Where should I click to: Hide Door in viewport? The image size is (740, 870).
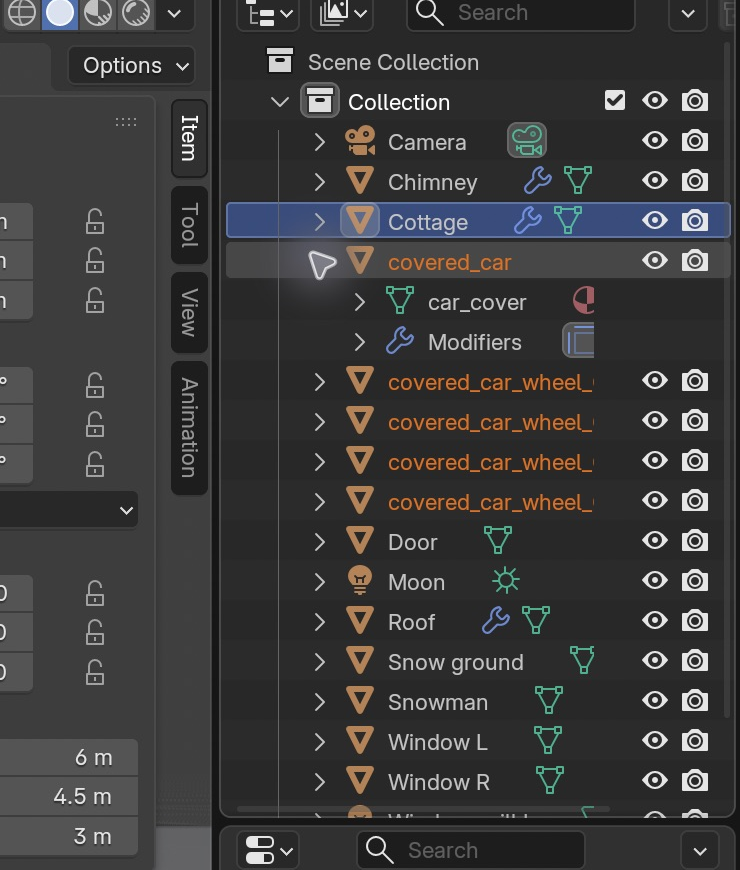pyautogui.click(x=655, y=540)
